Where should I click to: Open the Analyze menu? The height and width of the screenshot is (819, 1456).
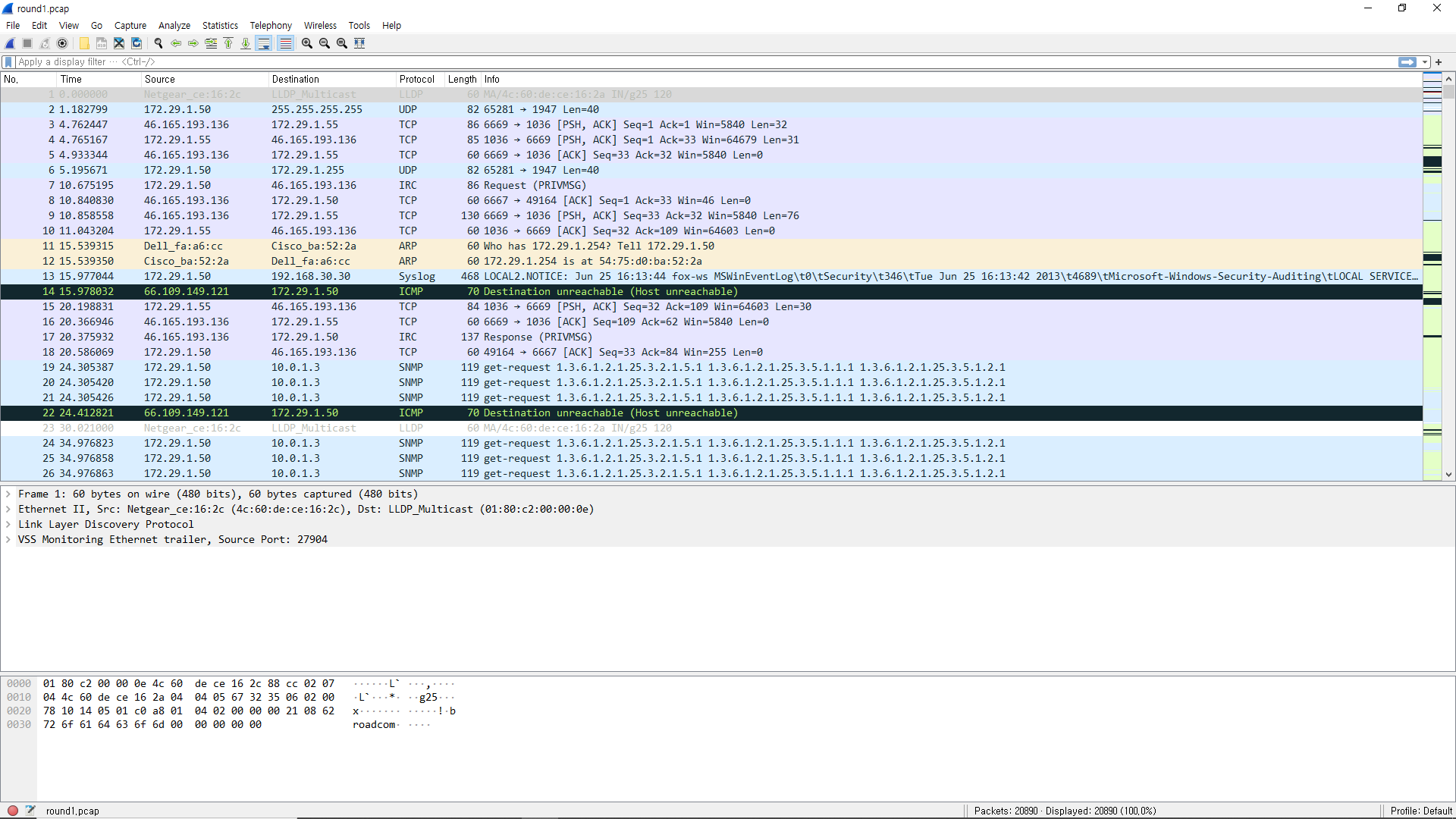(174, 25)
